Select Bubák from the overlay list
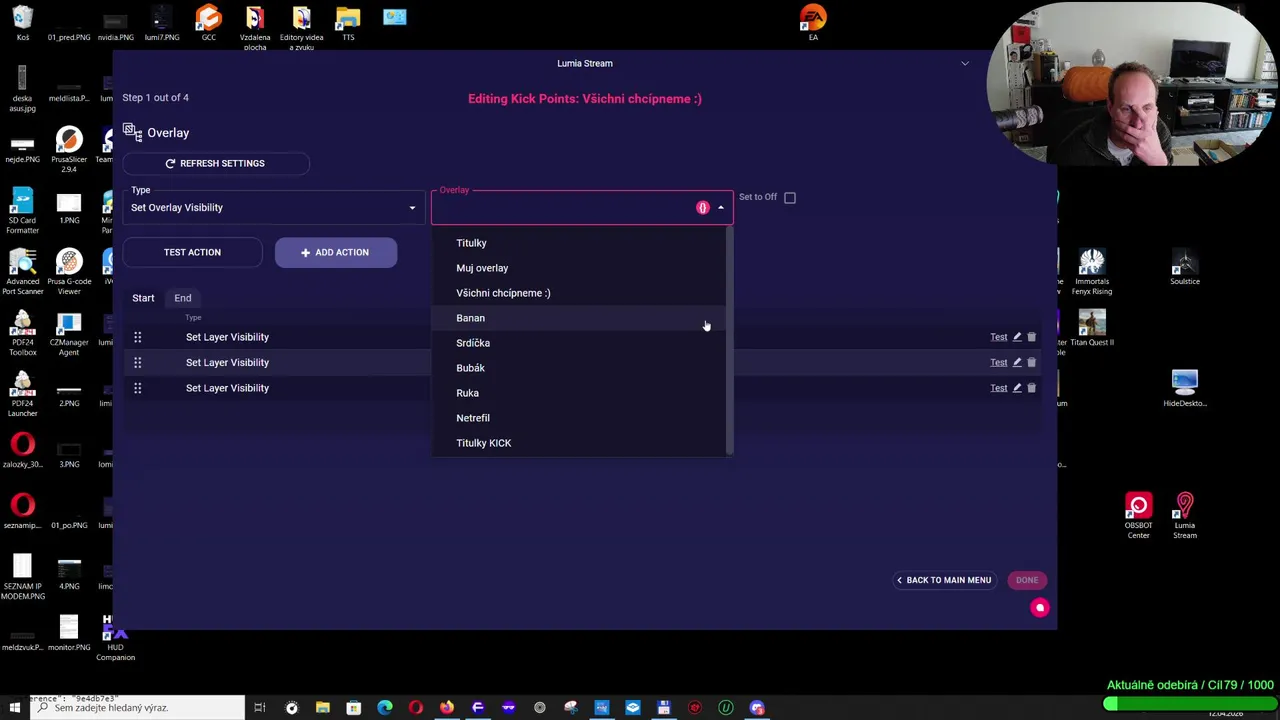Image resolution: width=1280 pixels, height=720 pixels. point(581,368)
